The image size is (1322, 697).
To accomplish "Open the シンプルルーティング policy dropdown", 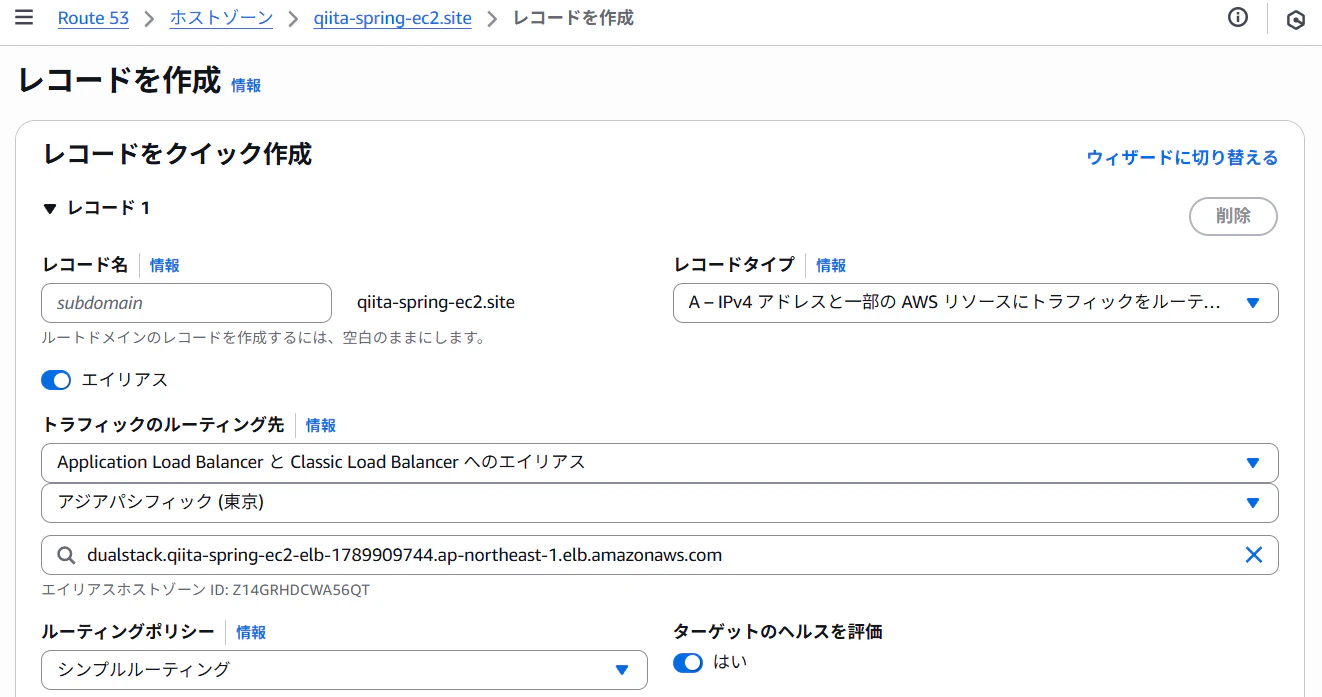I will (344, 670).
